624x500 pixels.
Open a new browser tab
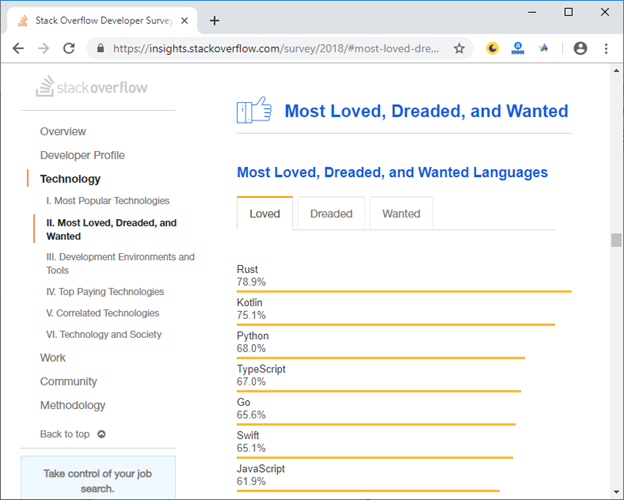click(214, 21)
